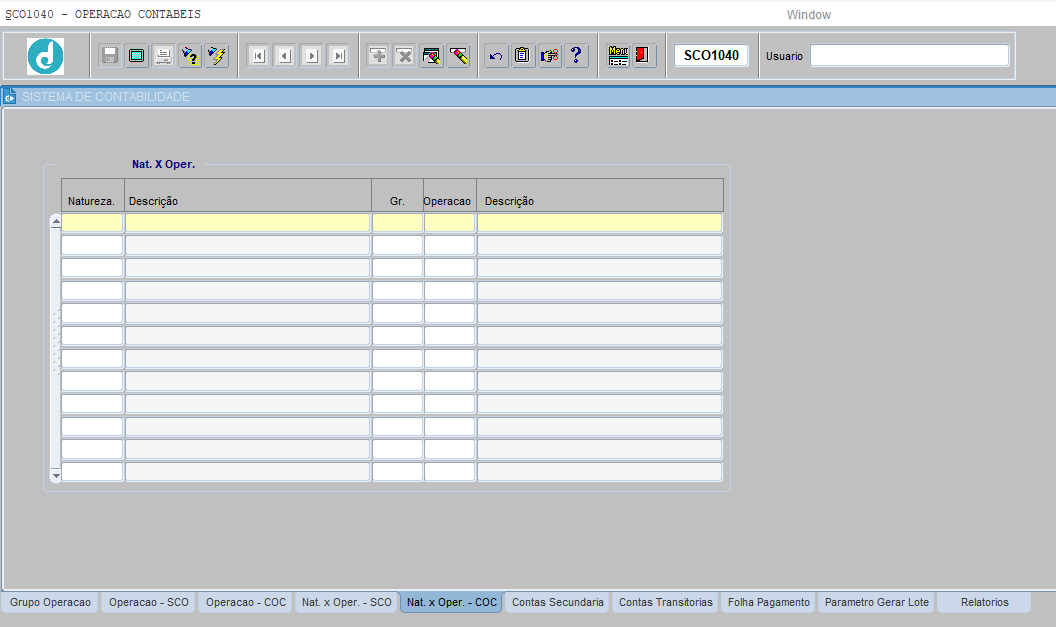Click the exit door icon
The image size is (1056, 627).
coord(645,56)
